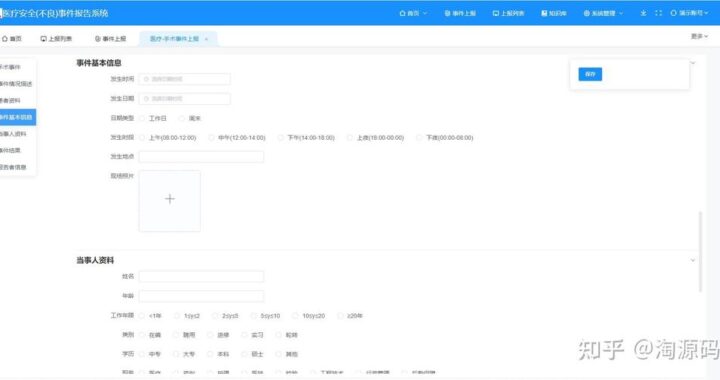The width and height of the screenshot is (720, 380).
Task: Switch to the 上报列表 page tab
Action: pos(56,39)
